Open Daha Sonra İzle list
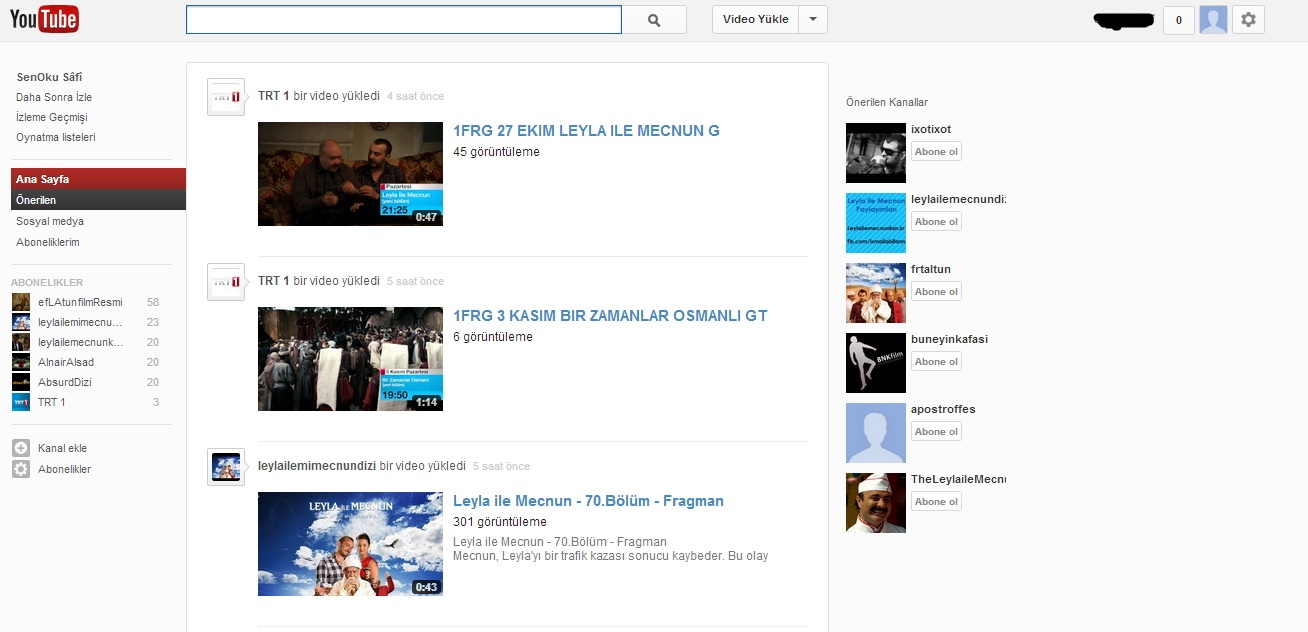This screenshot has width=1308, height=632. click(x=54, y=97)
